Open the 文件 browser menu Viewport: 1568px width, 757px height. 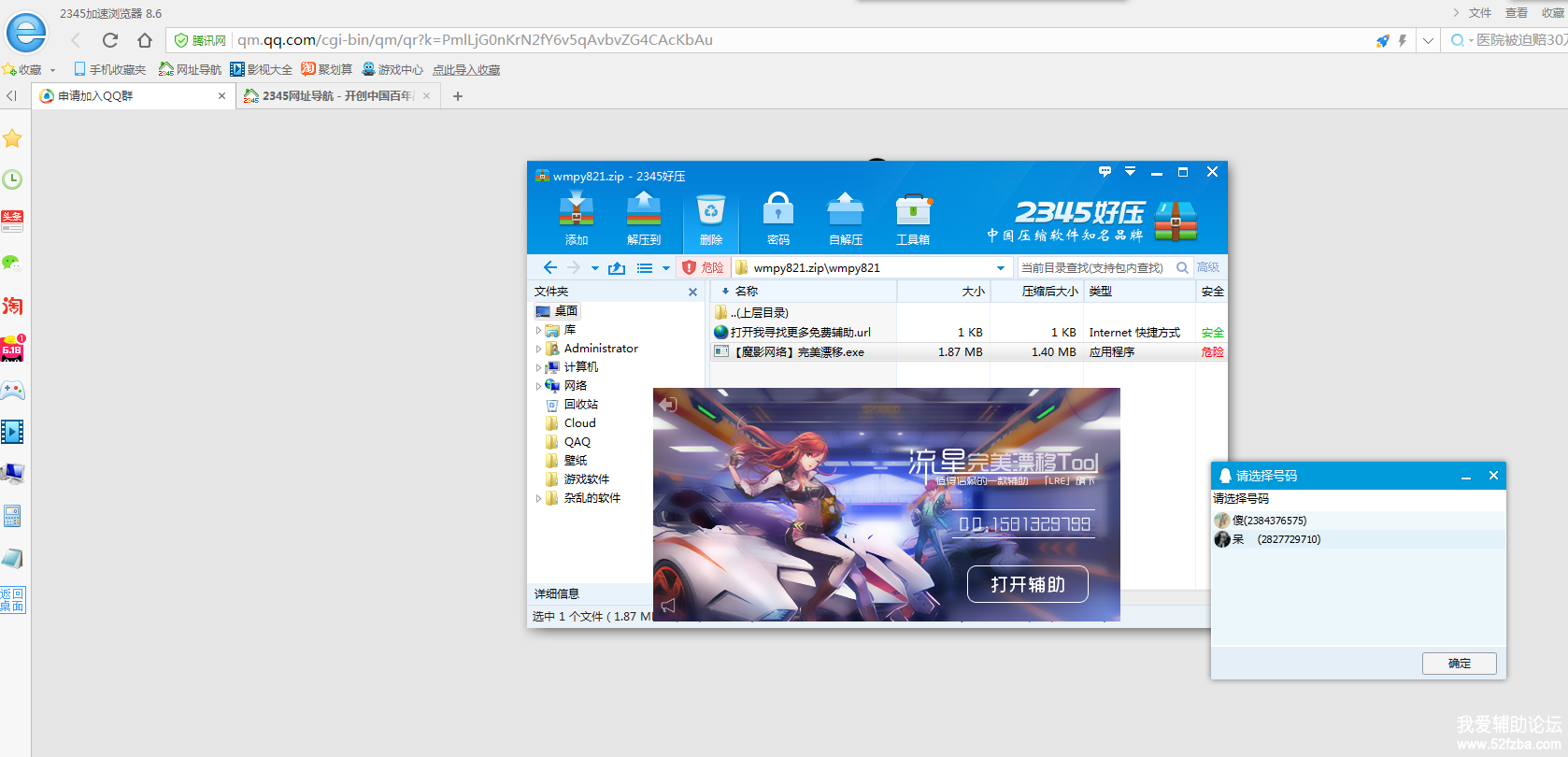click(1480, 13)
